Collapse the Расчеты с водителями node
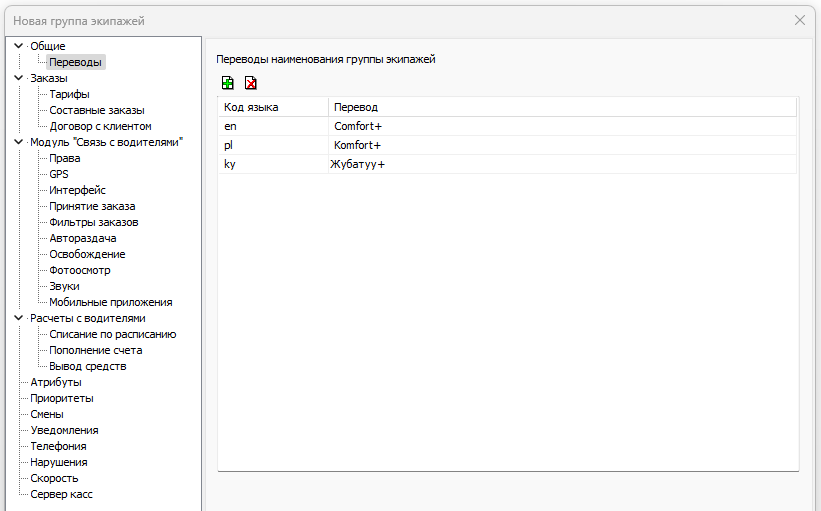Viewport: 821px width, 511px height. click(18, 318)
